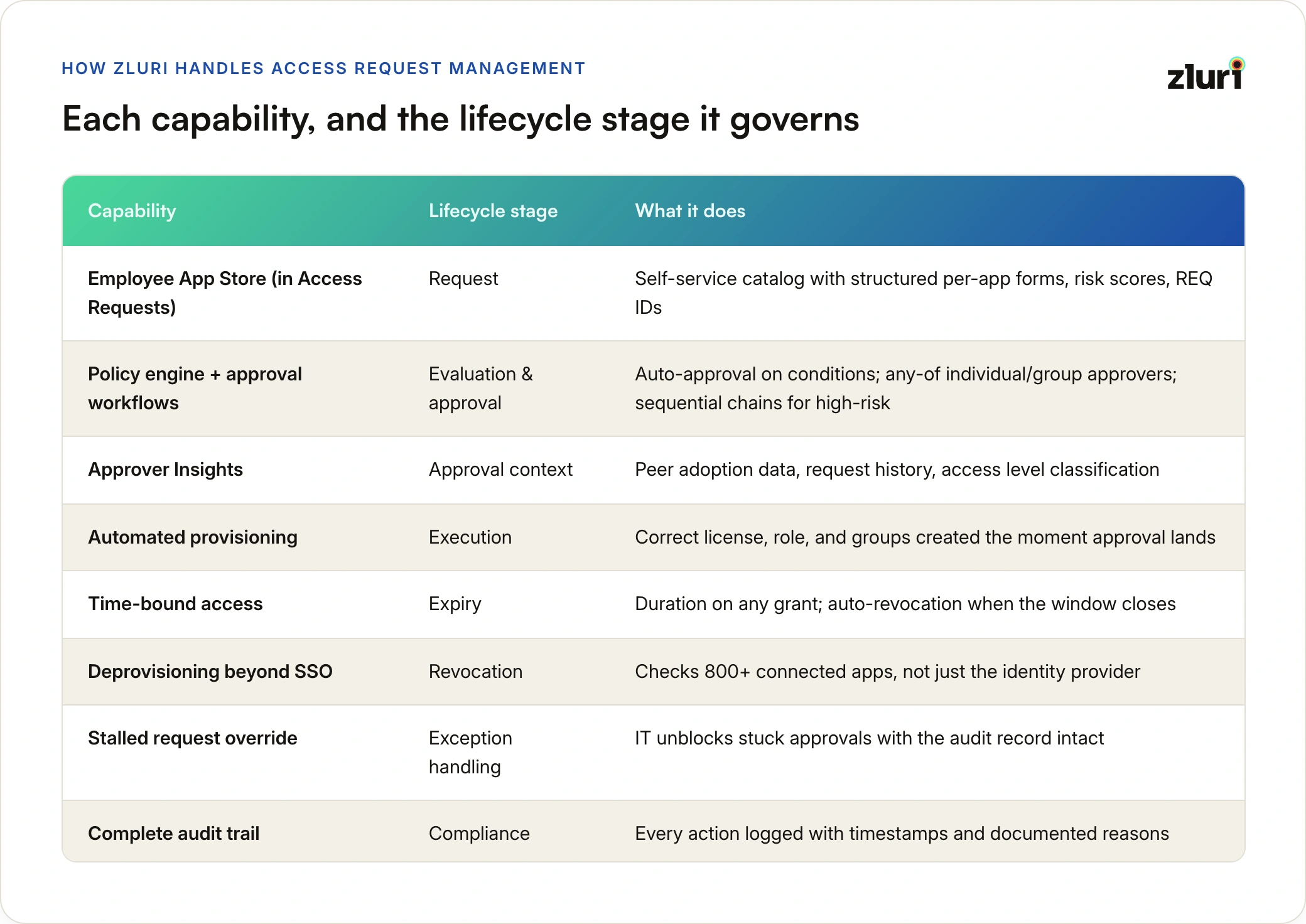
Task: Select the "Stalled request override" capability
Action: [x=193, y=738]
